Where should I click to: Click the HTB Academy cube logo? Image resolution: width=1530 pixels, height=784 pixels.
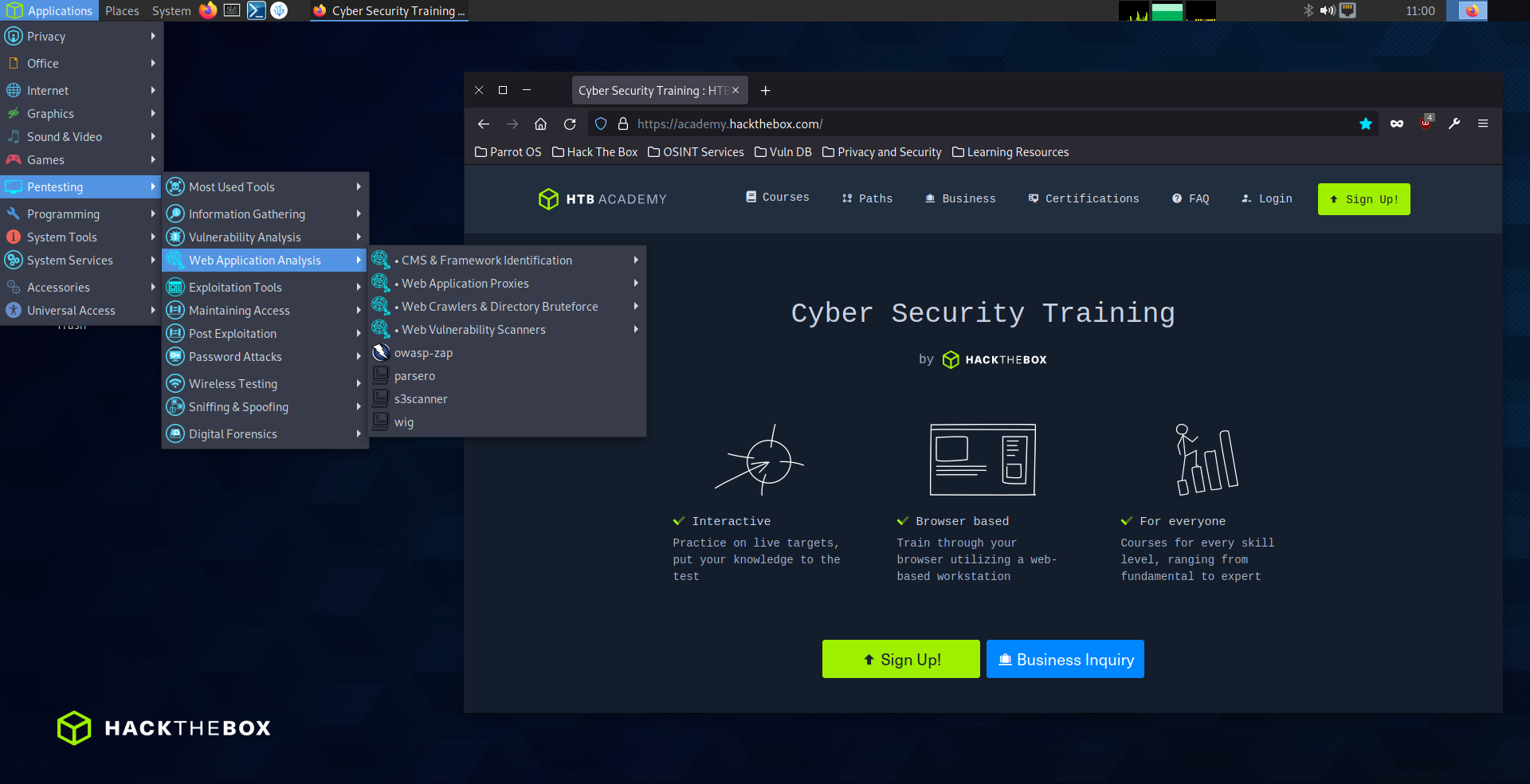coord(548,198)
